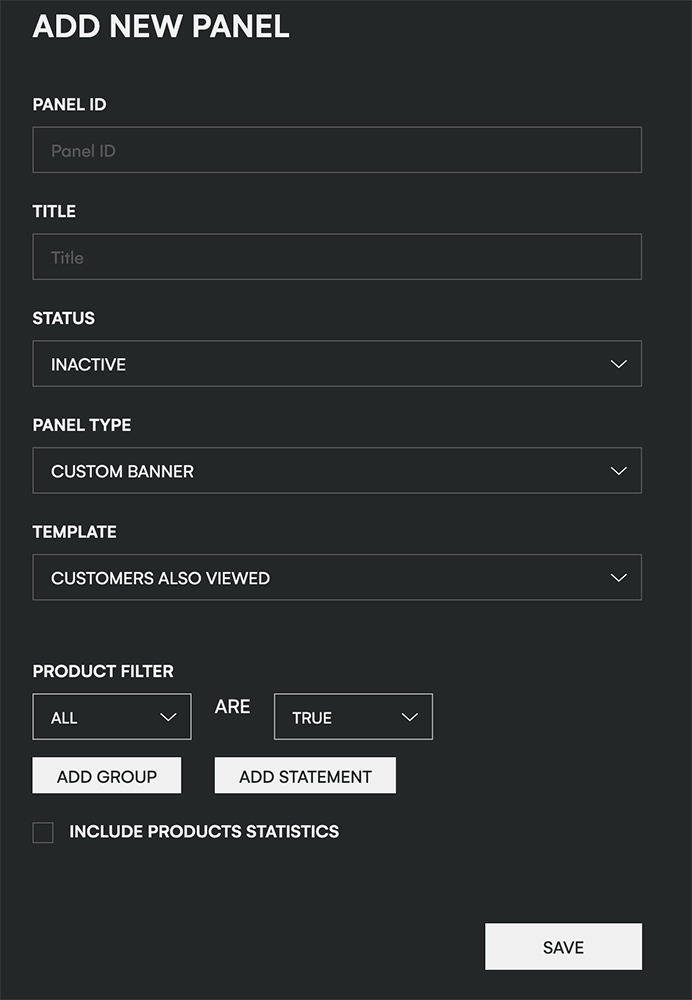The image size is (692, 1000).
Task: Focus the Title input field
Action: 337,257
